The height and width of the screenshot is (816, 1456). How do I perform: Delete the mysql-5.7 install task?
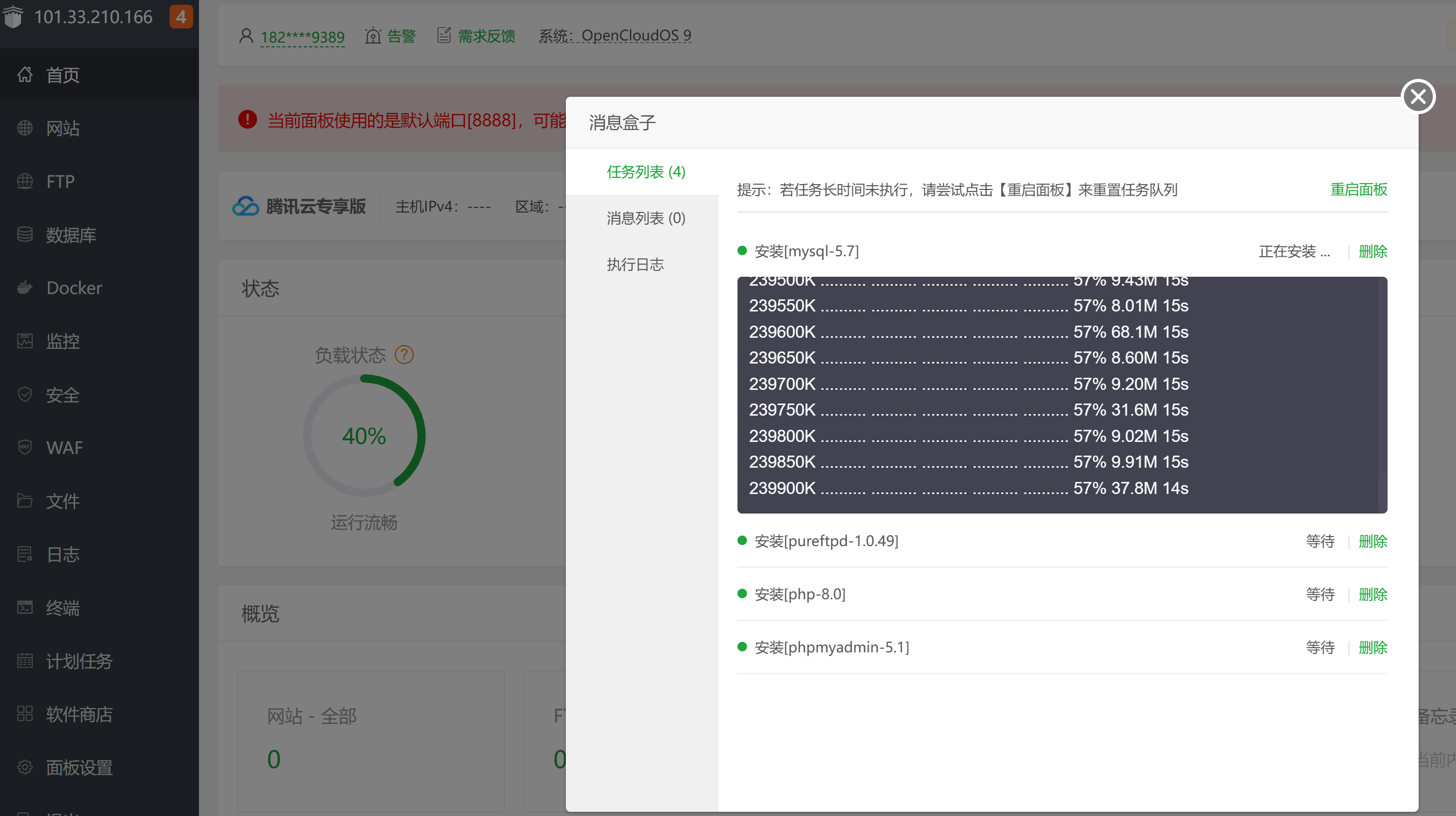(x=1372, y=251)
